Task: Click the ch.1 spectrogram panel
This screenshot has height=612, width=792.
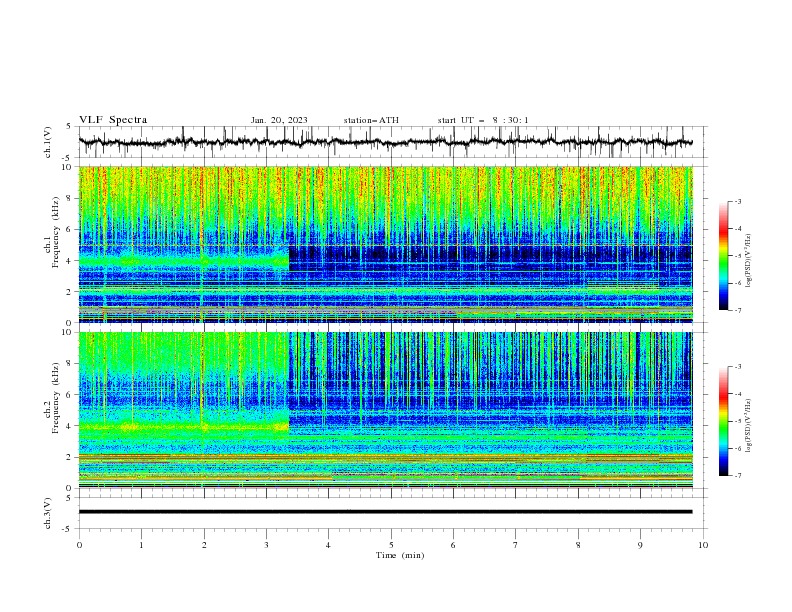Action: 385,244
